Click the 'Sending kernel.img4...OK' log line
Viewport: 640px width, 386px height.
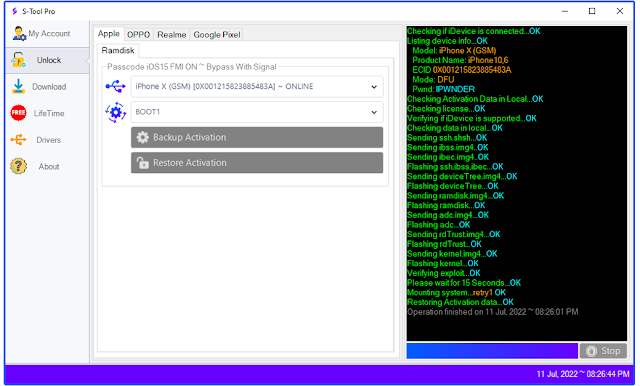coord(452,254)
